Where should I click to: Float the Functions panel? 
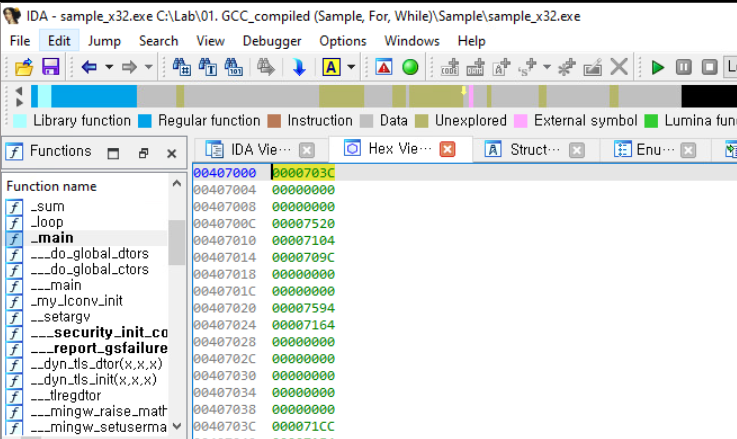pyautogui.click(x=143, y=153)
